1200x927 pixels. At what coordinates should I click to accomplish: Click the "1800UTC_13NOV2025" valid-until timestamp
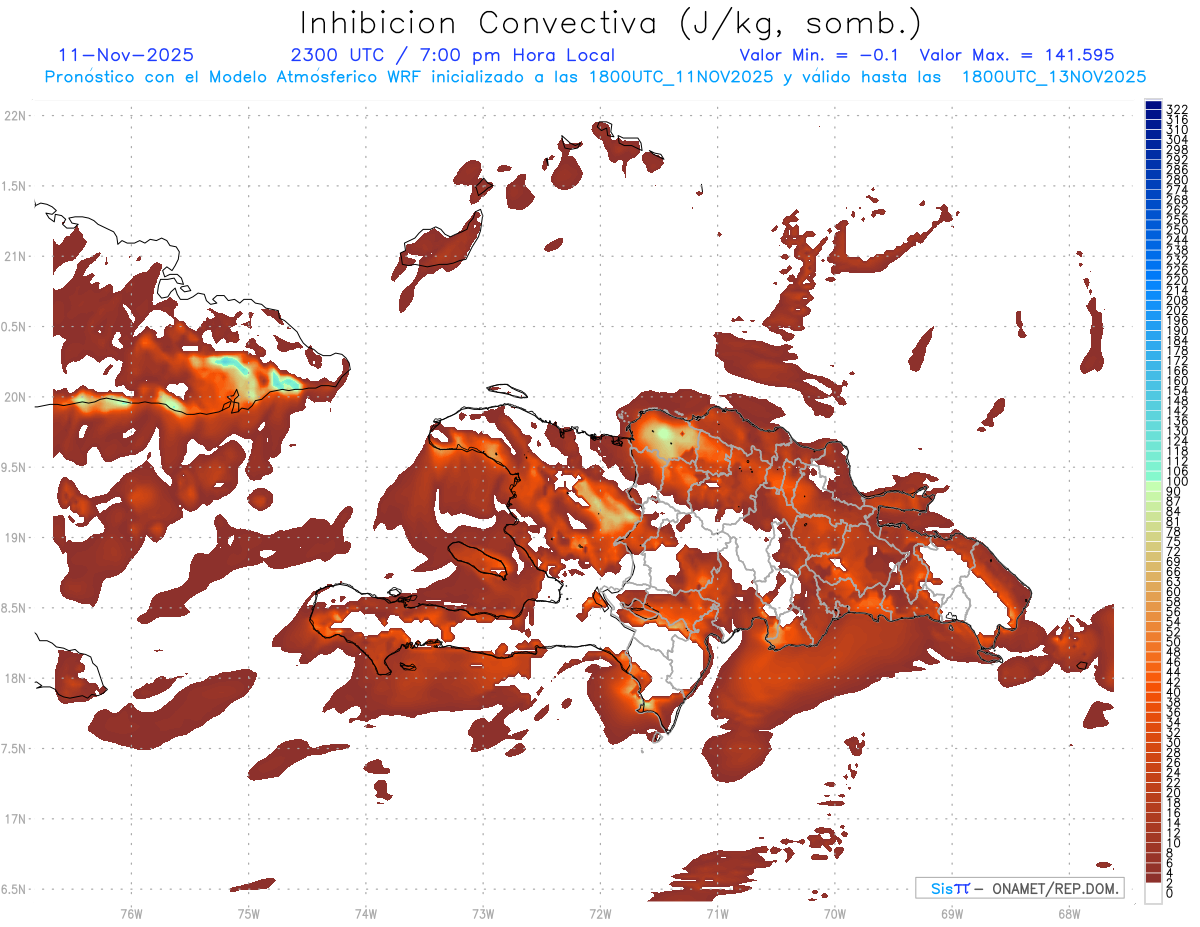pyautogui.click(x=1053, y=77)
